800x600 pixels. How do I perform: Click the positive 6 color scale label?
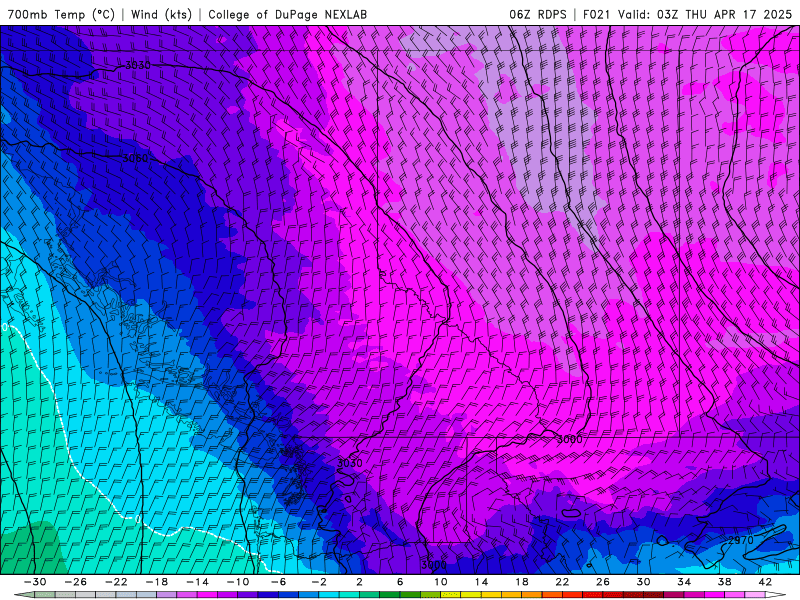[400, 582]
